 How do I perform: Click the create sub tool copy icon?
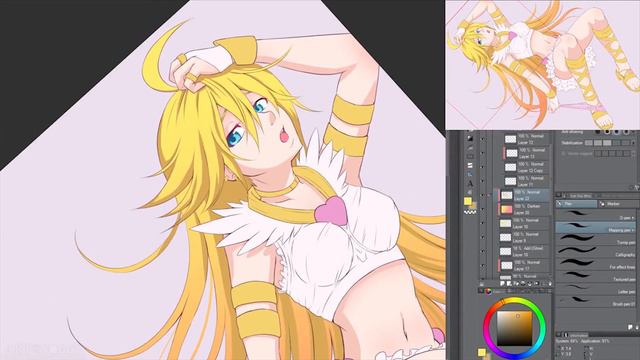pos(630,327)
